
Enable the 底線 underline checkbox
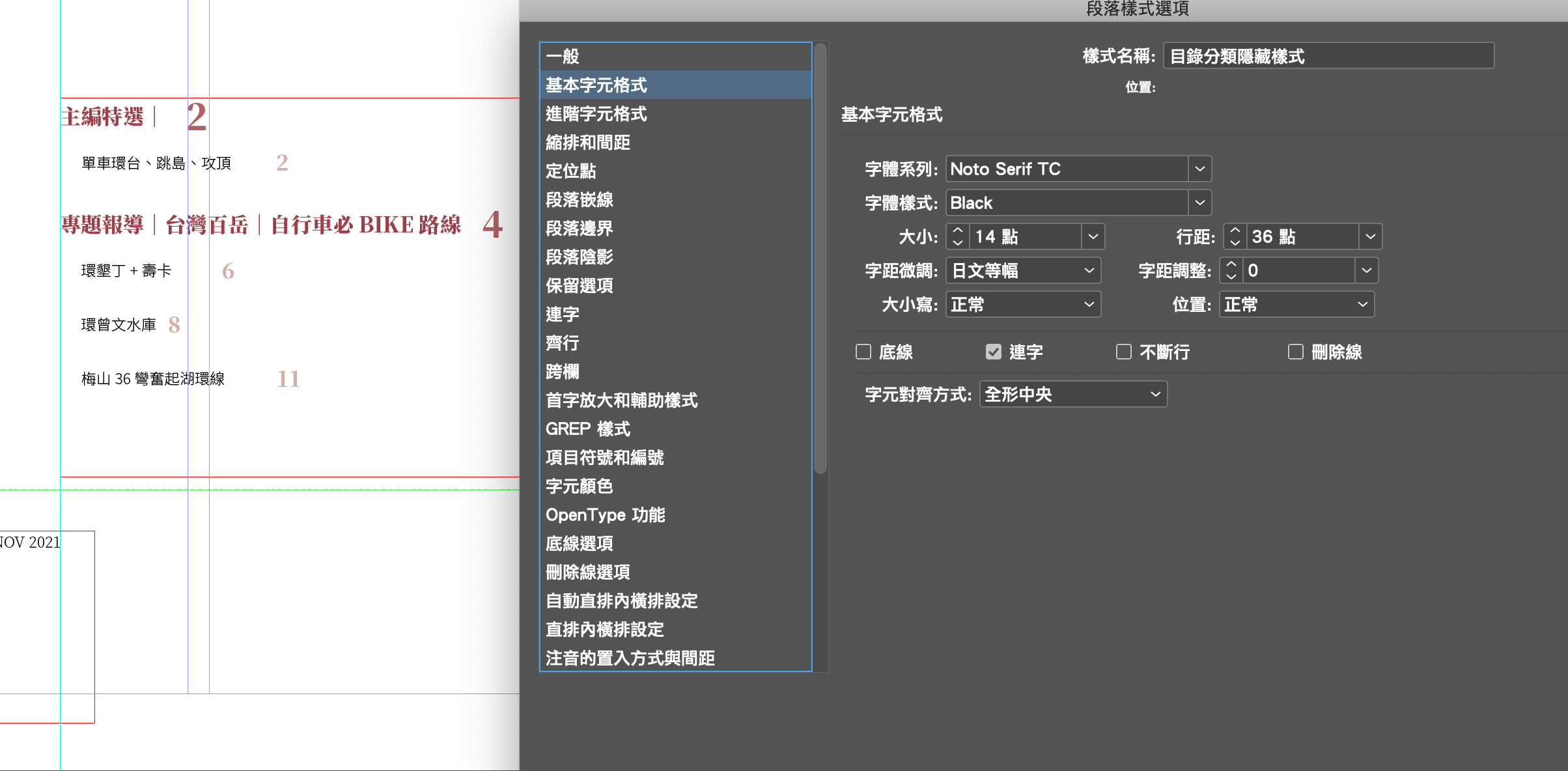click(x=863, y=352)
